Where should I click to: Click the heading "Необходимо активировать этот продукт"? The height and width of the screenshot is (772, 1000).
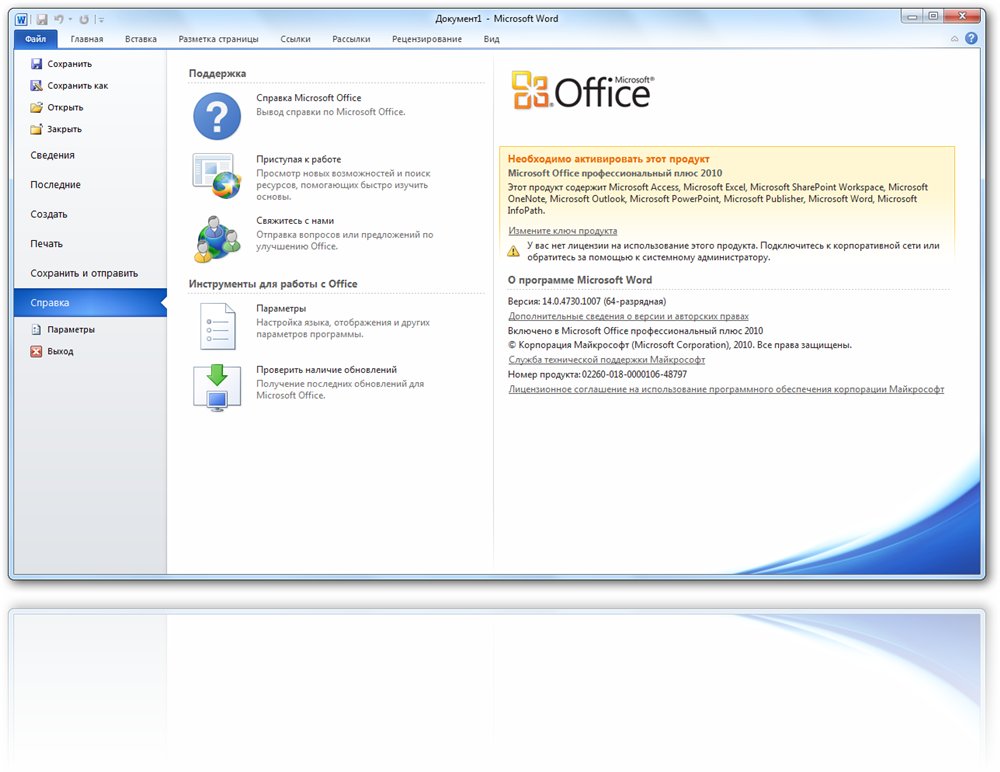point(608,159)
